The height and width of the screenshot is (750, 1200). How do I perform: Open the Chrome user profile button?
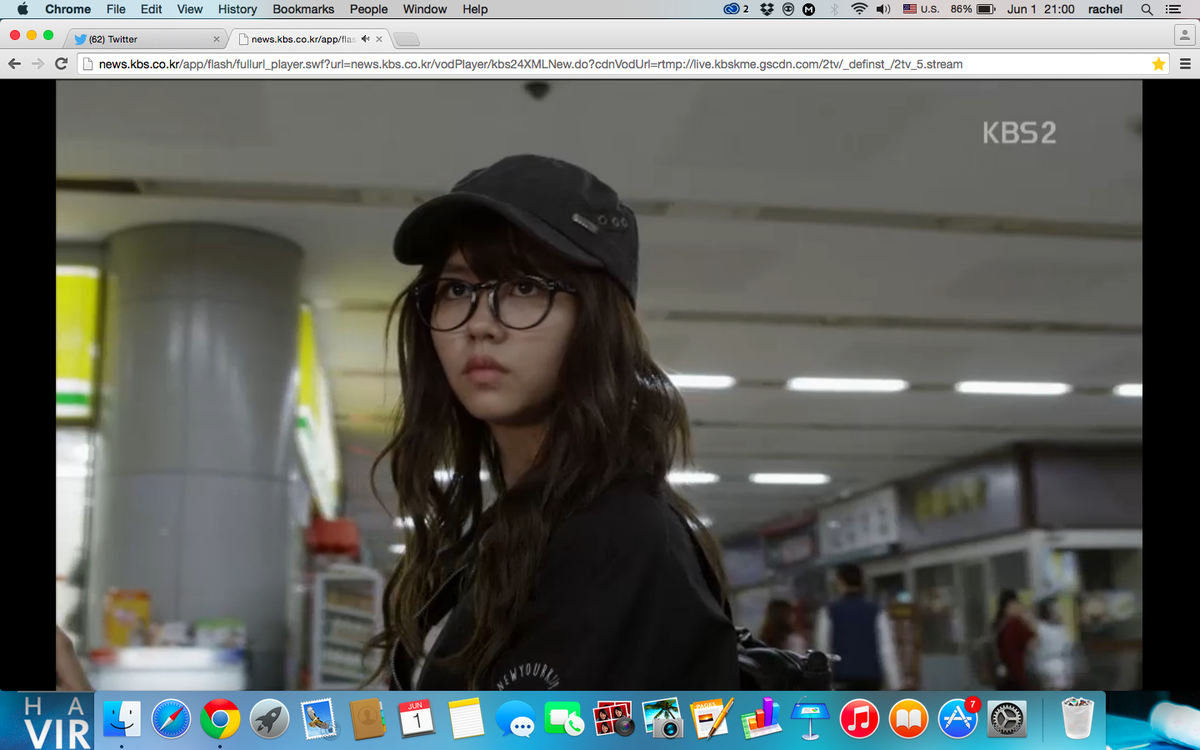coord(1183,36)
